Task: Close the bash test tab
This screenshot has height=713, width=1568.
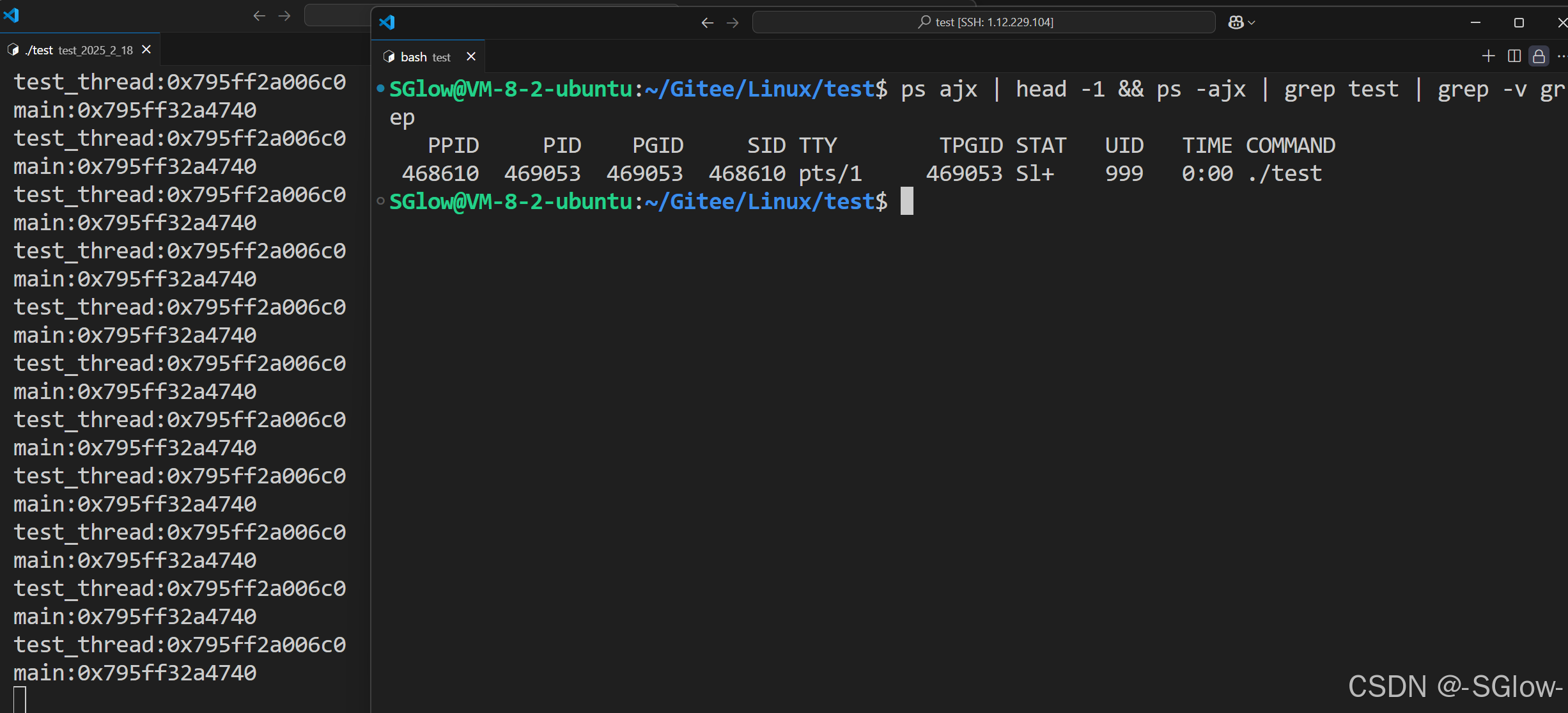Action: [x=471, y=57]
